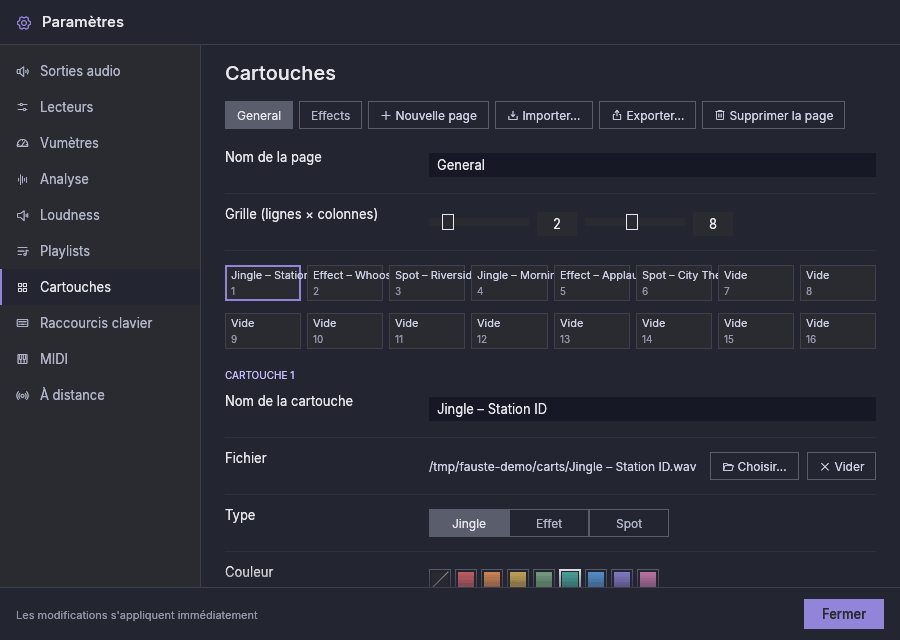Click the grid rows slider handle
Image resolution: width=900 pixels, height=640 pixels.
coord(448,222)
